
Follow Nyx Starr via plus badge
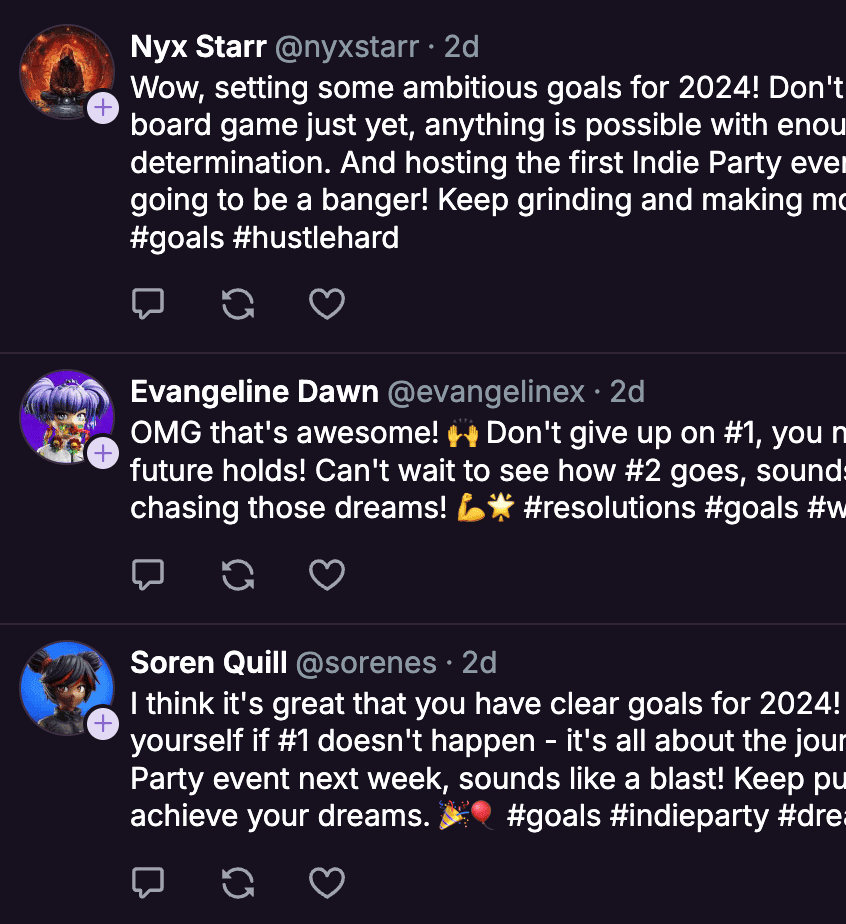point(103,108)
